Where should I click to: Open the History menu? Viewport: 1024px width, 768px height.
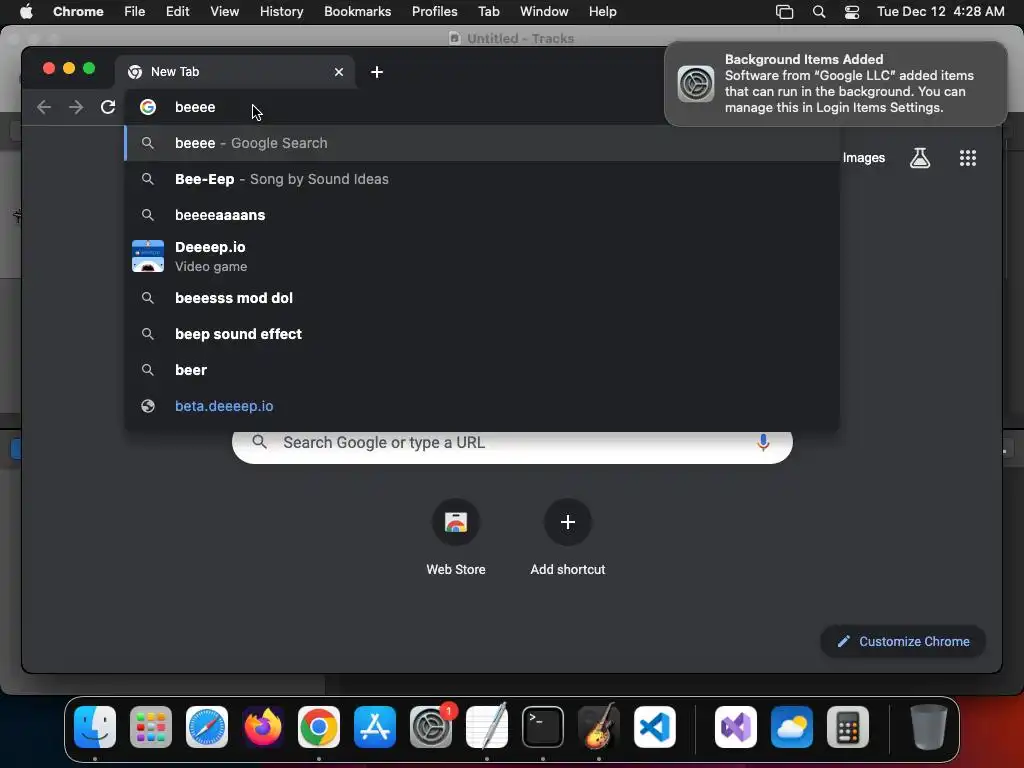pos(281,11)
